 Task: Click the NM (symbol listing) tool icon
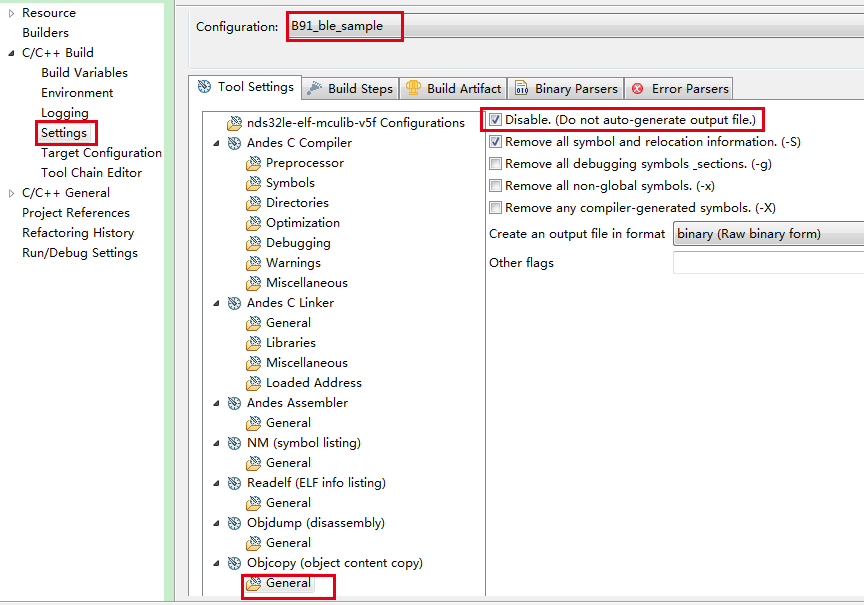(x=235, y=443)
